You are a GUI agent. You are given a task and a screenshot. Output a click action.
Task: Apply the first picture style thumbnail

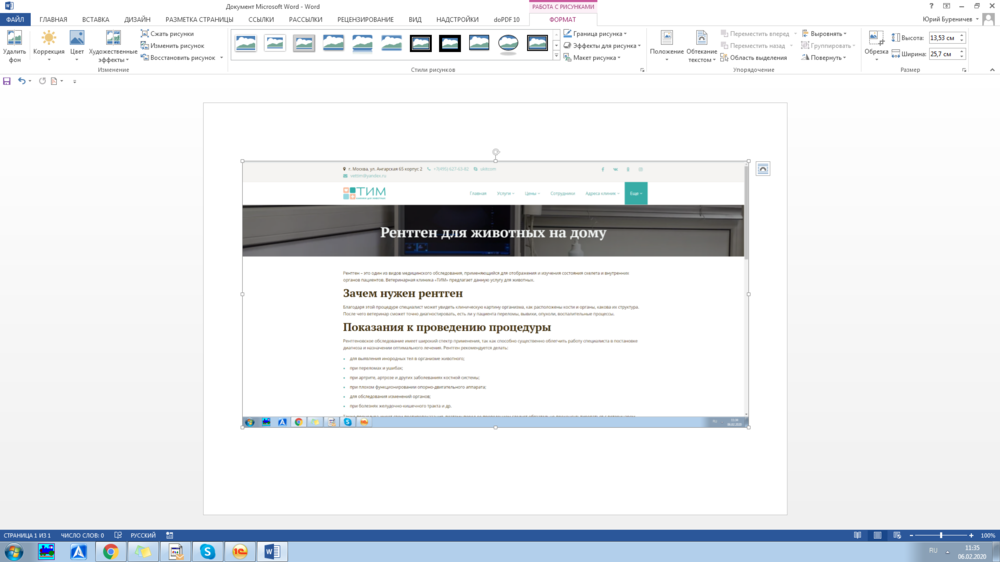pyautogui.click(x=246, y=43)
